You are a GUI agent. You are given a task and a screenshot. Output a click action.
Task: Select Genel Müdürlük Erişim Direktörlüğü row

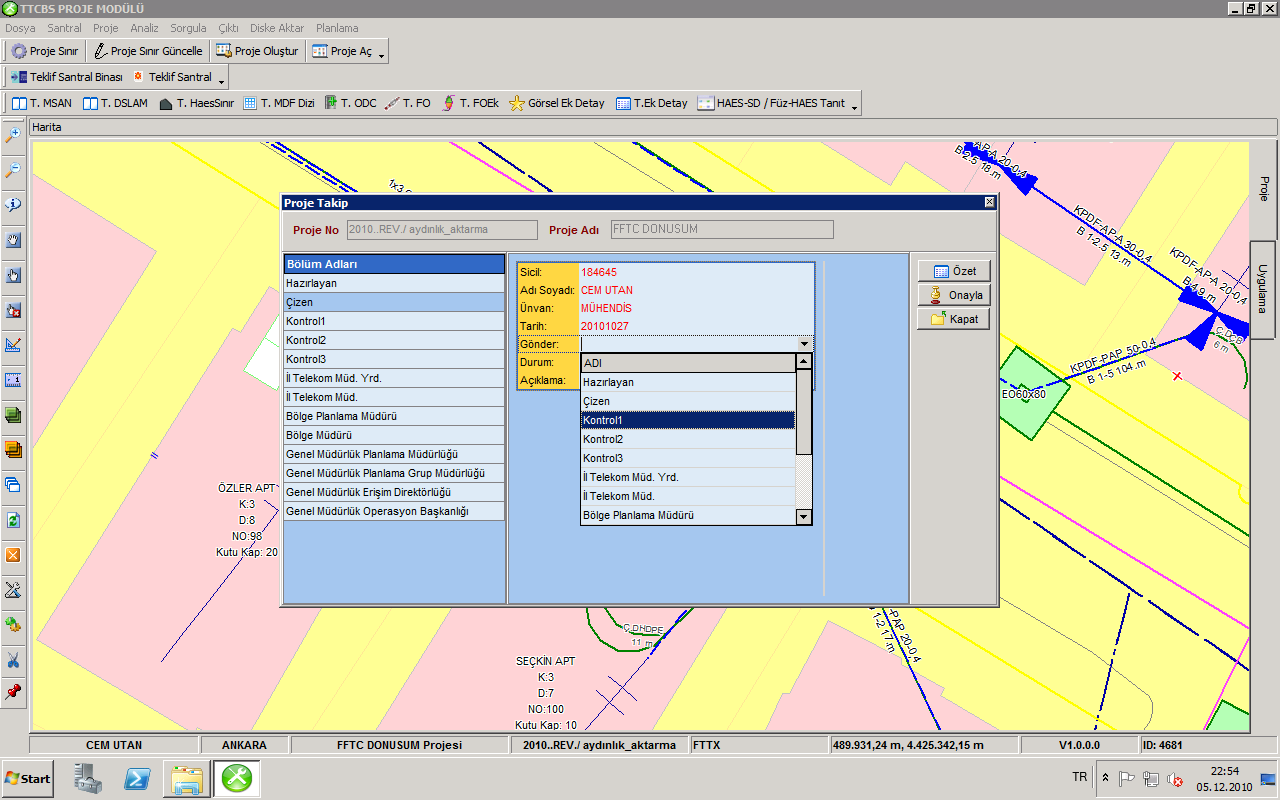pos(394,492)
